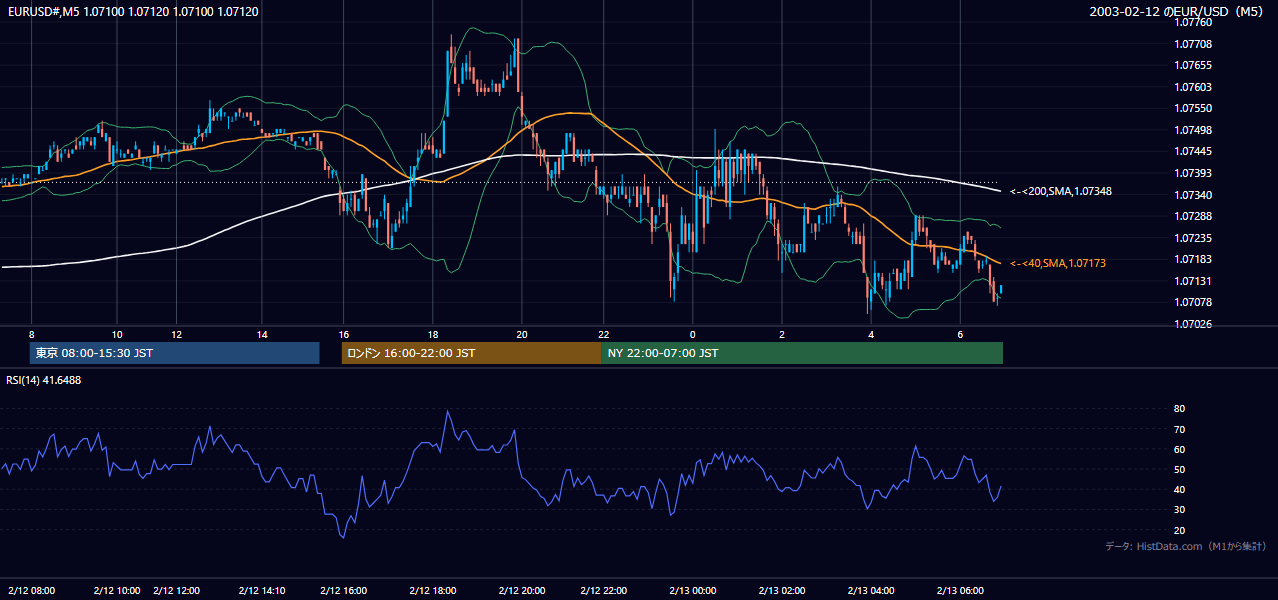Viewport: 1278px width, 600px height.
Task: Click the 1.07655 price axis label
Action: click(1193, 65)
